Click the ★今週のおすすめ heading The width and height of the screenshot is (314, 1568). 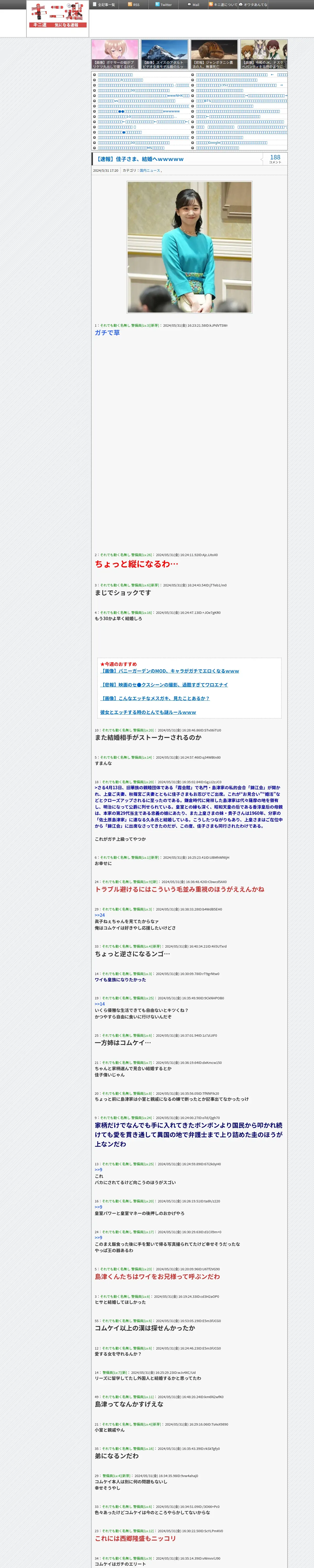pyautogui.click(x=119, y=664)
